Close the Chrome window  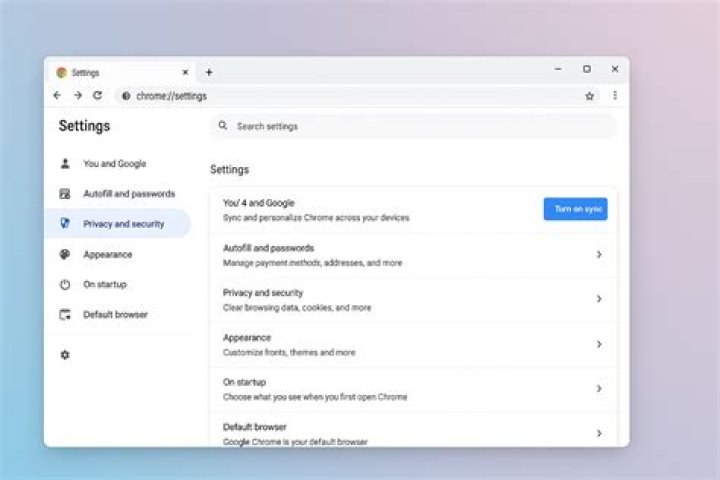(x=615, y=69)
